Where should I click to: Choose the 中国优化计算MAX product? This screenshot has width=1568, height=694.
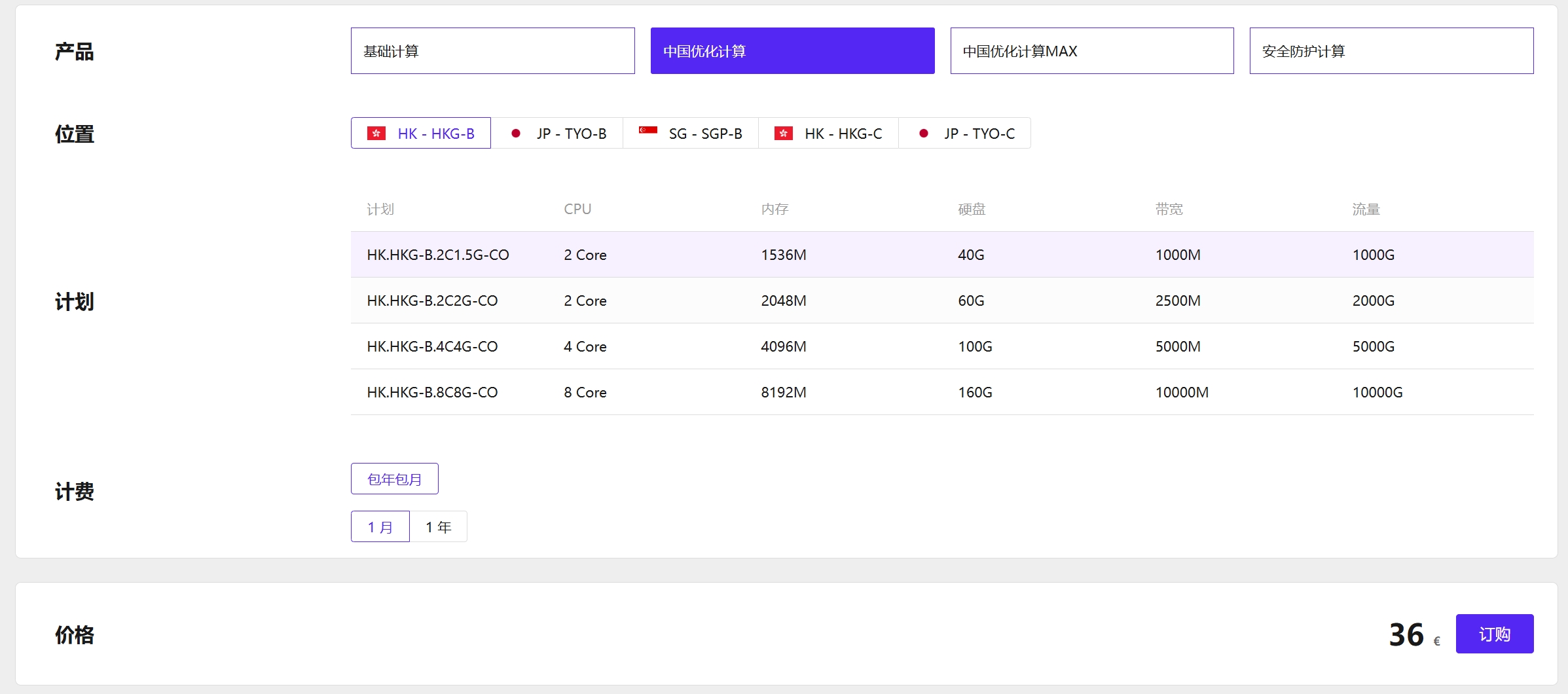coord(1091,51)
